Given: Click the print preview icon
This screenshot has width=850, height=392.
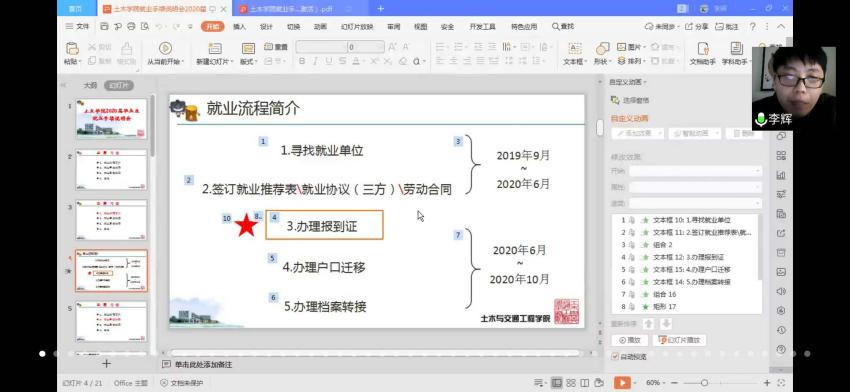Looking at the screenshot, I should click(x=145, y=26).
